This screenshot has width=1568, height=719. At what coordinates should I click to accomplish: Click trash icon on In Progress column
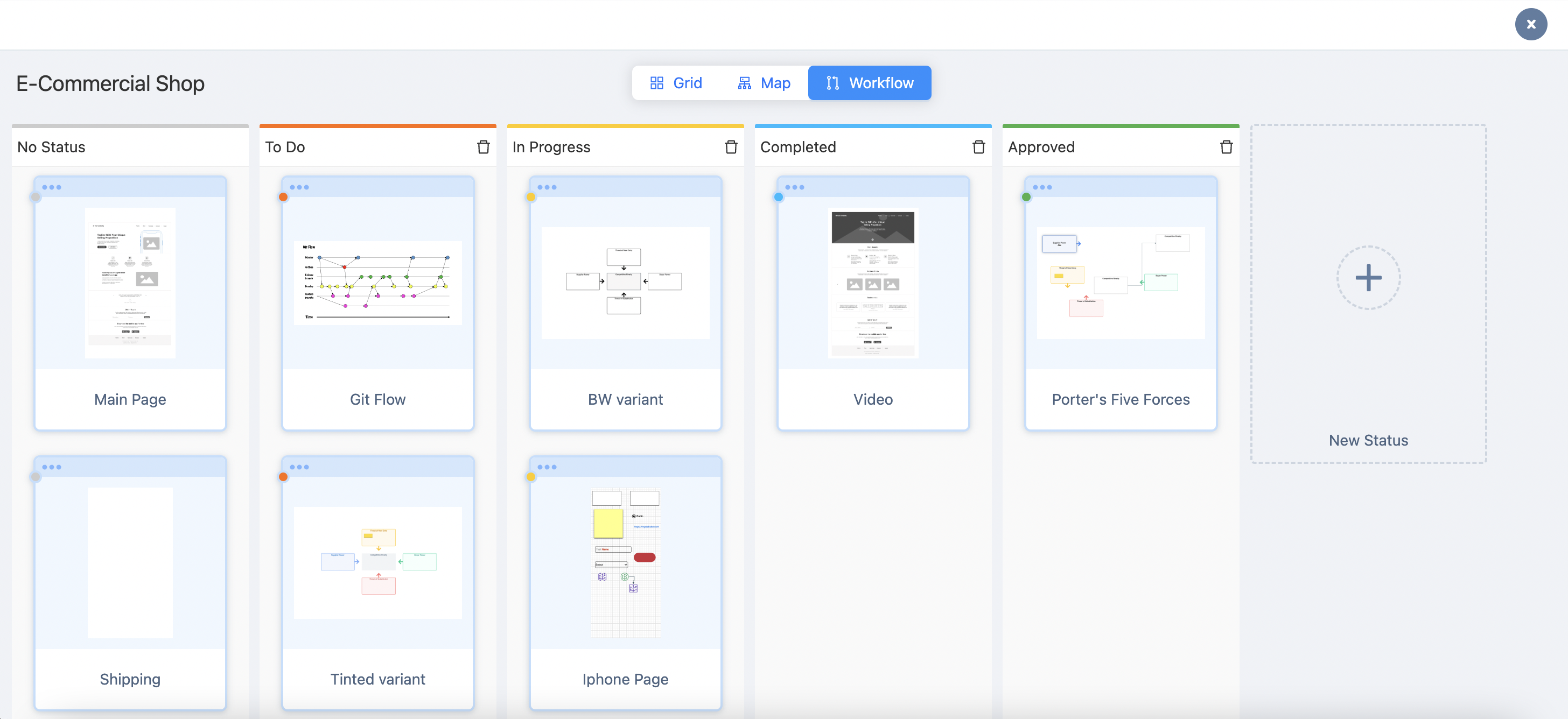731,147
